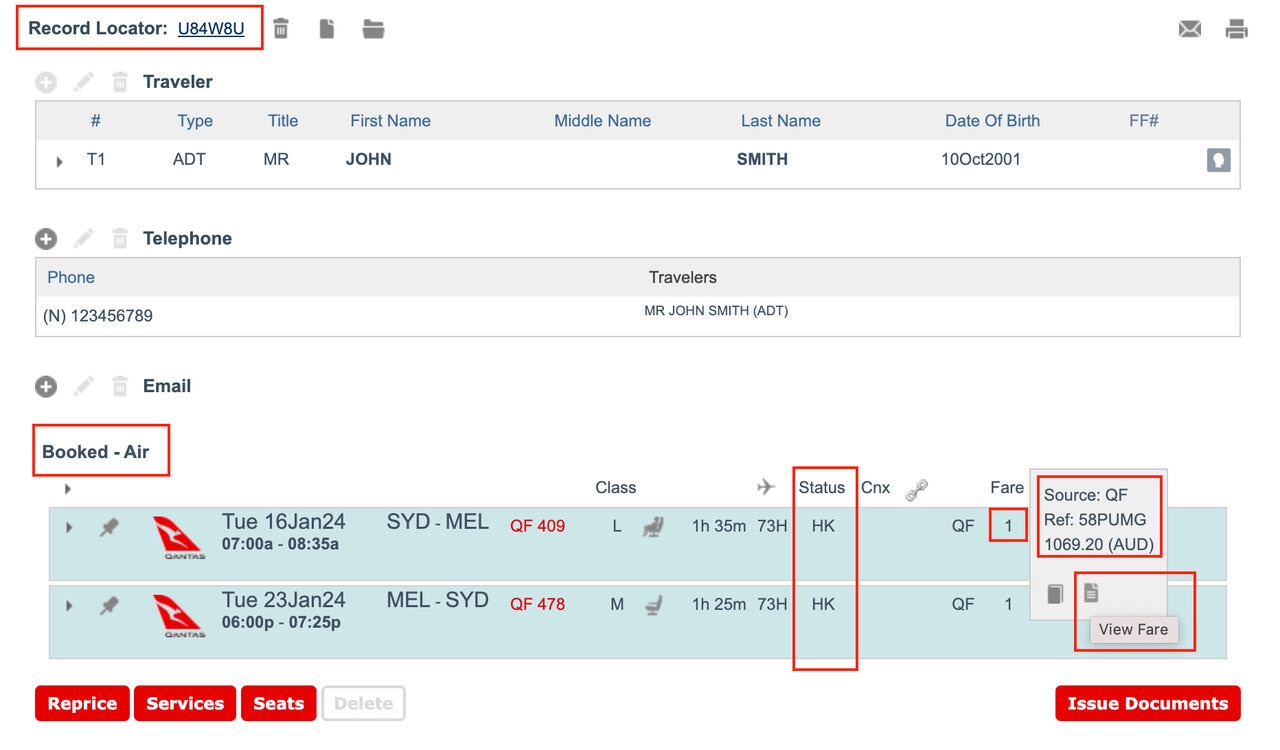Pin the MEL - SYD flight segment
Screen dimensions: 1280x750
click(x=109, y=605)
